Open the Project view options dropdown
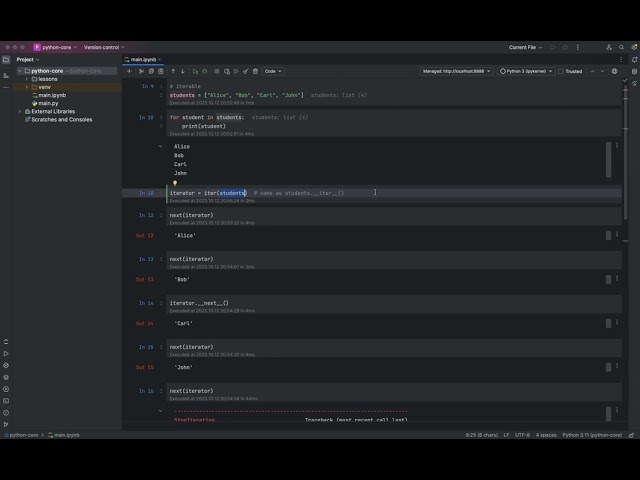The width and height of the screenshot is (640, 480). pos(28,60)
